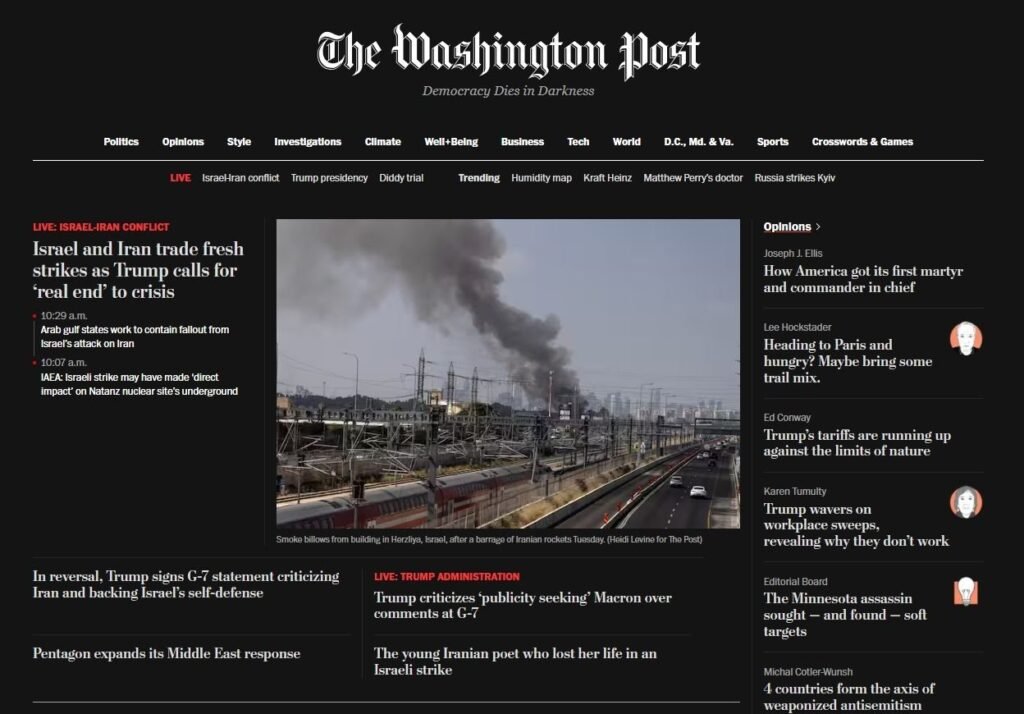Click the Editorial Board lightbulb icon
The image size is (1024, 714).
pos(966,592)
